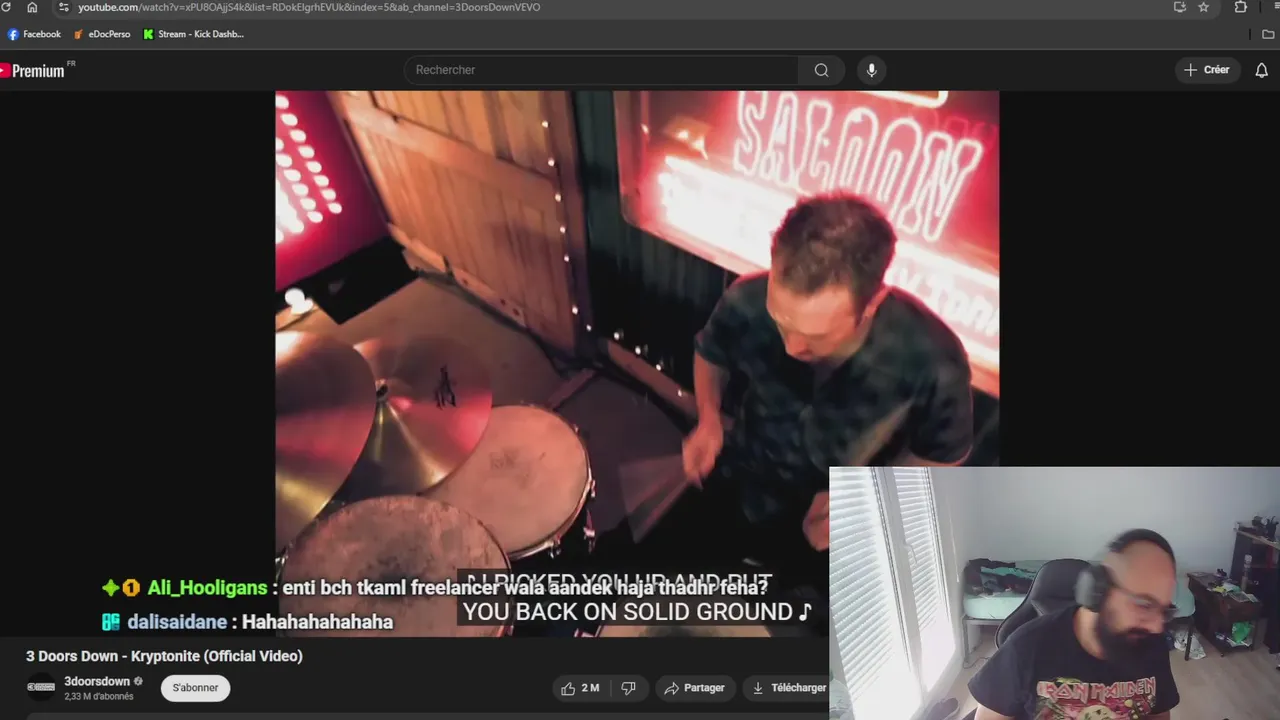The image size is (1280, 720).
Task: Click the 2,33 M d'abonnés subscriber count
Action: tap(99, 696)
